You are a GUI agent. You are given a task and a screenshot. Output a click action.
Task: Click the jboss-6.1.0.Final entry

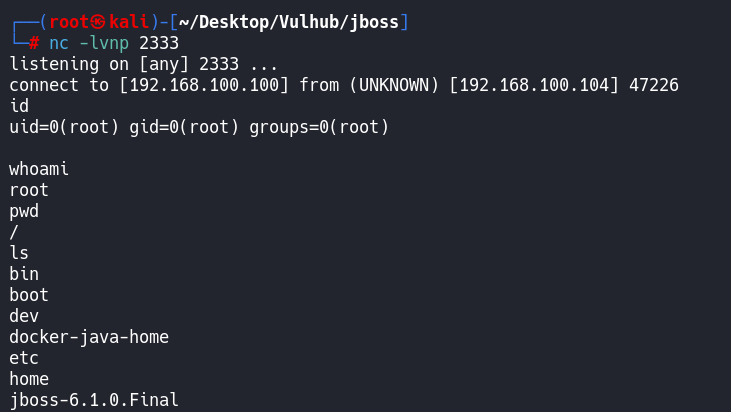[x=94, y=400]
